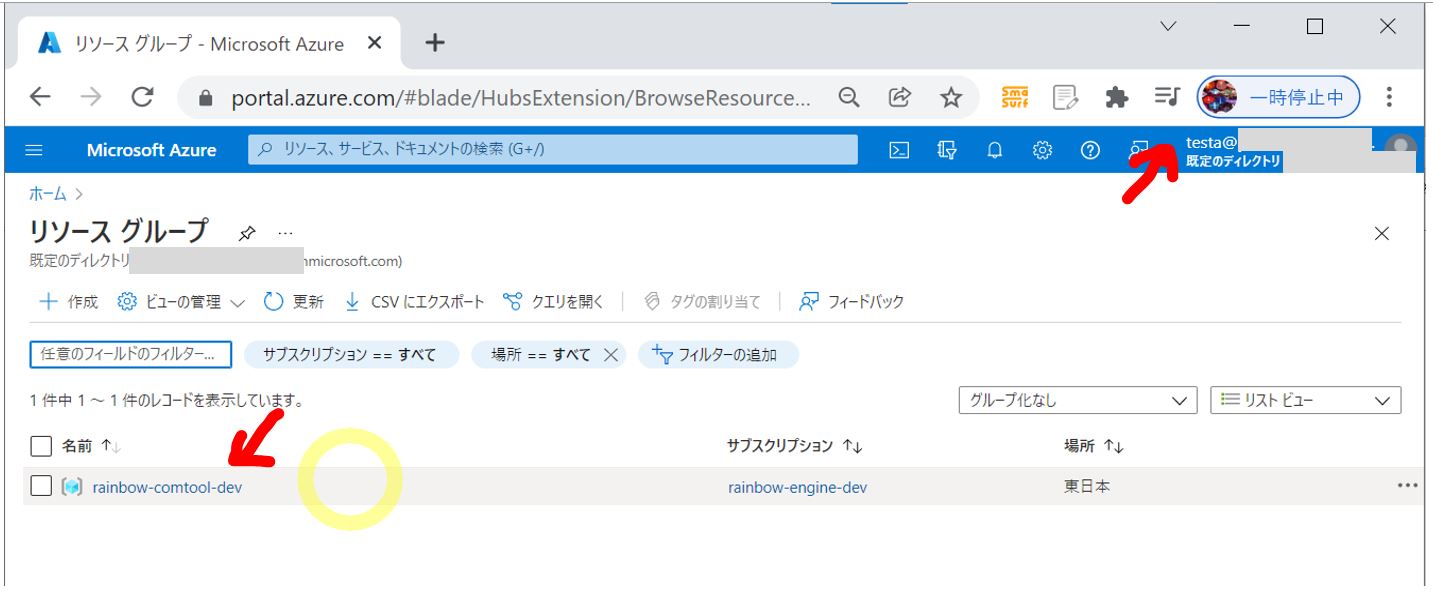The width and height of the screenshot is (1433, 594).
Task: Open the Chrome zoom magnifier icon
Action: tap(849, 97)
